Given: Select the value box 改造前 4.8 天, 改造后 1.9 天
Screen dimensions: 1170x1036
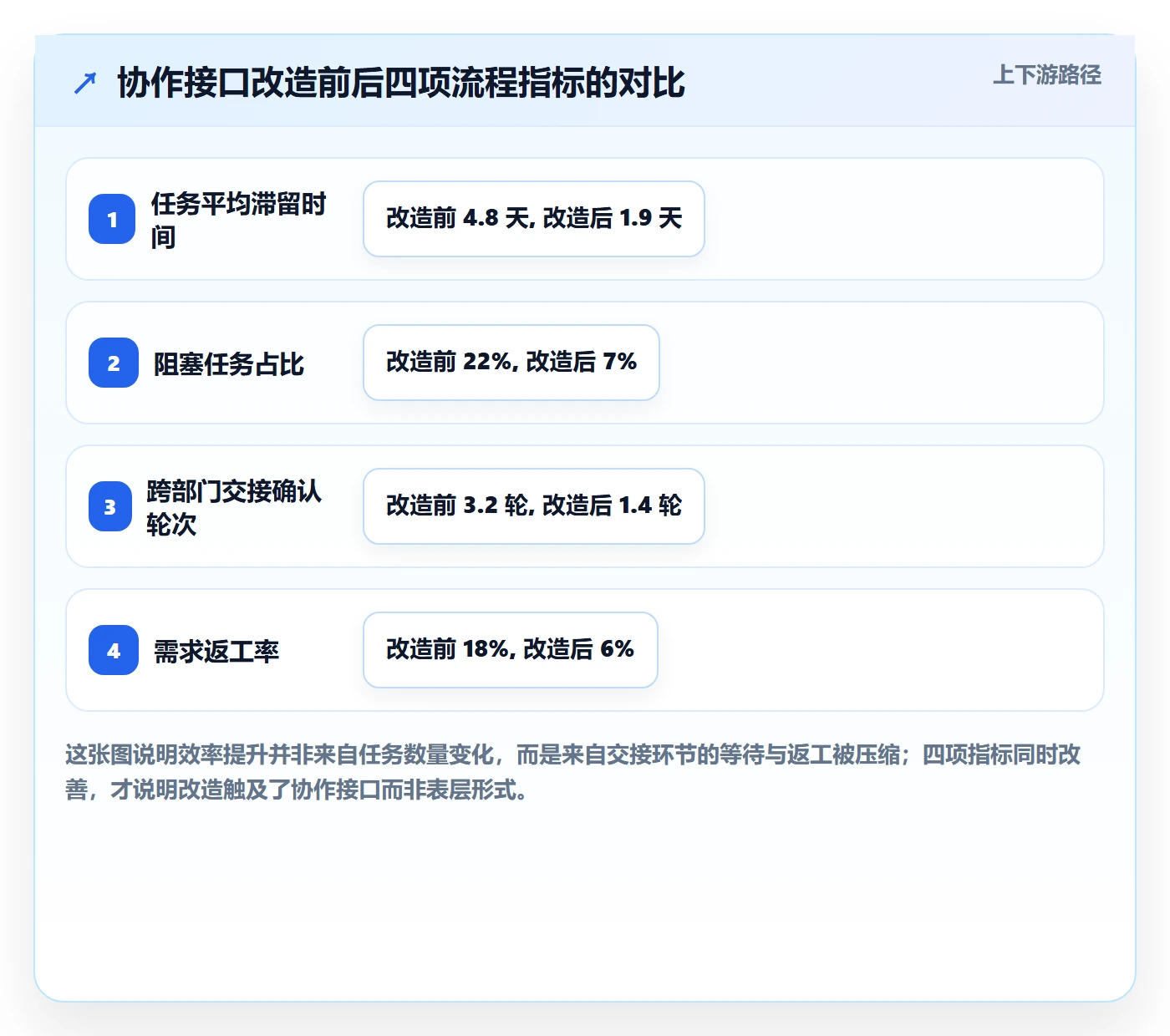Looking at the screenshot, I should [534, 219].
